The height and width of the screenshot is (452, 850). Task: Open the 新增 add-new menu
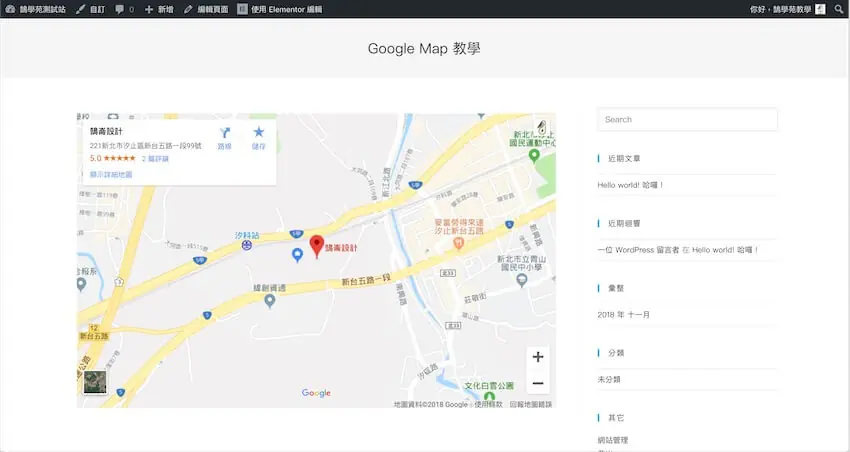pos(159,9)
